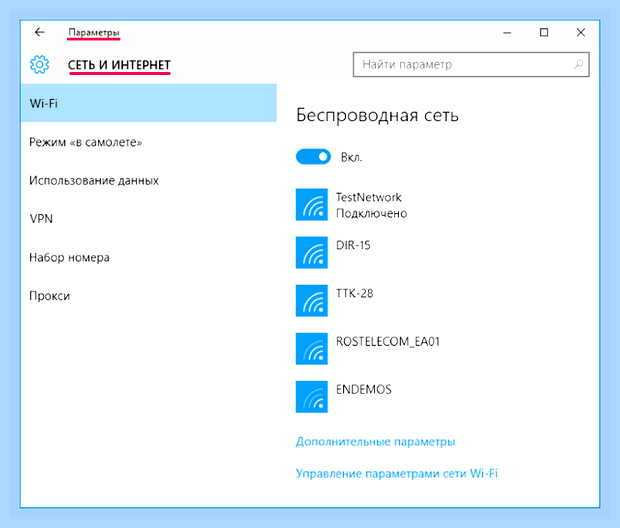620x528 pixels.
Task: Click the СЕТЬ И ИНТЕРНЕТ heading
Action: coord(119,65)
